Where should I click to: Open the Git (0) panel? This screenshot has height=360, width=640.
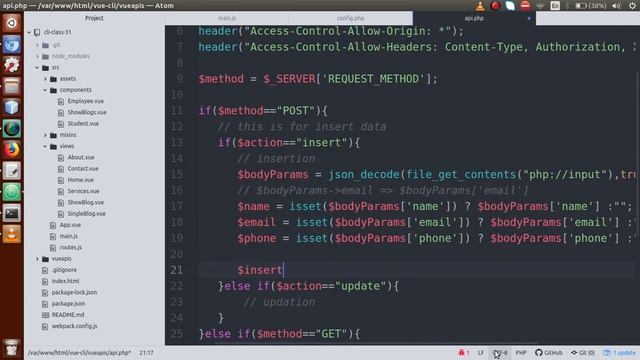click(x=583, y=353)
